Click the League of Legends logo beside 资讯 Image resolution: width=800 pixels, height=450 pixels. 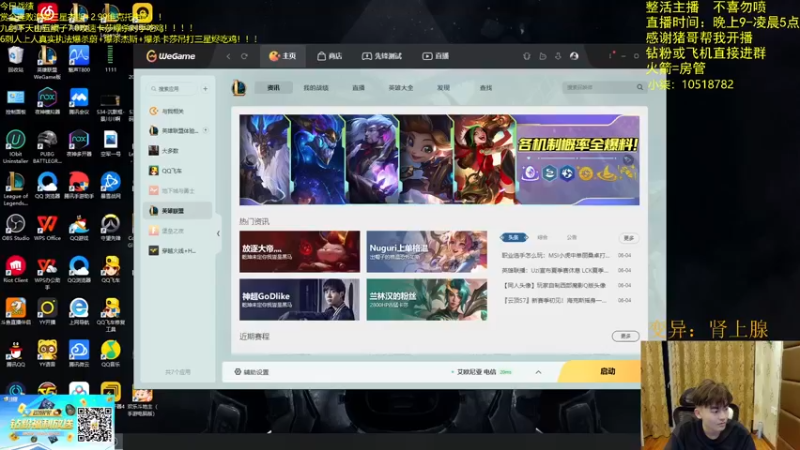click(x=239, y=88)
